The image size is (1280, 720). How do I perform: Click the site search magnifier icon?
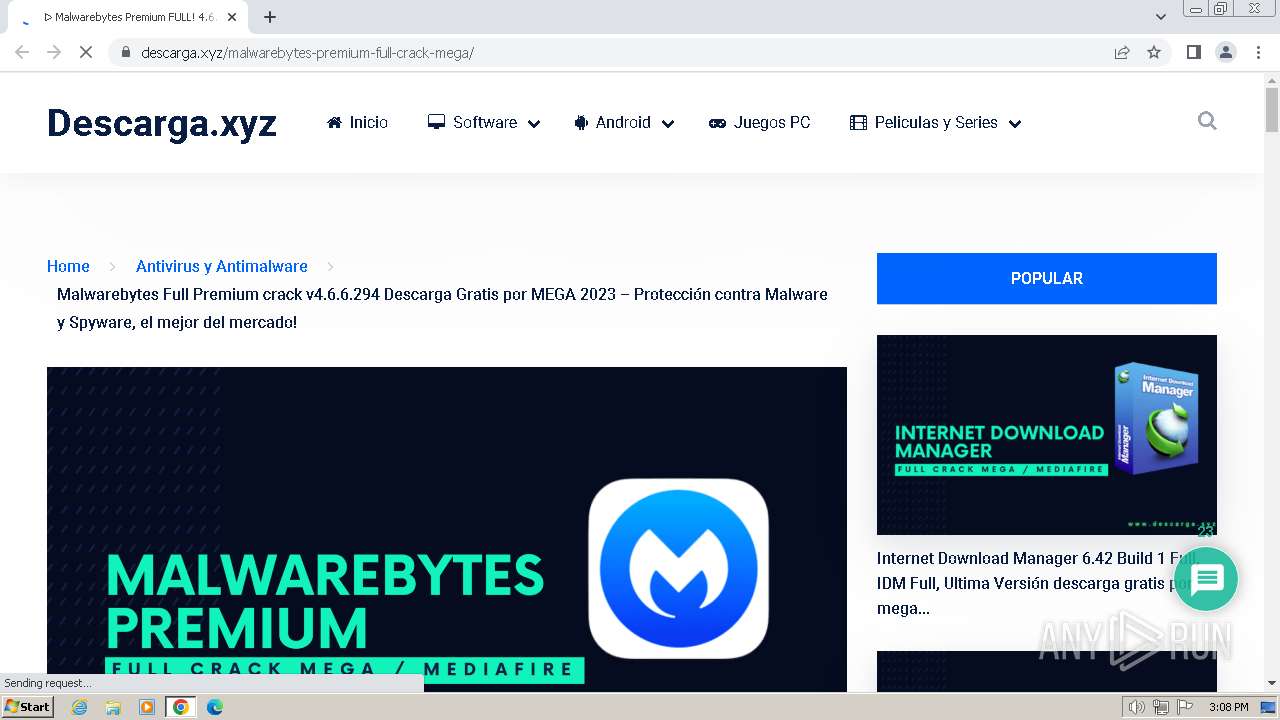[x=1207, y=121]
